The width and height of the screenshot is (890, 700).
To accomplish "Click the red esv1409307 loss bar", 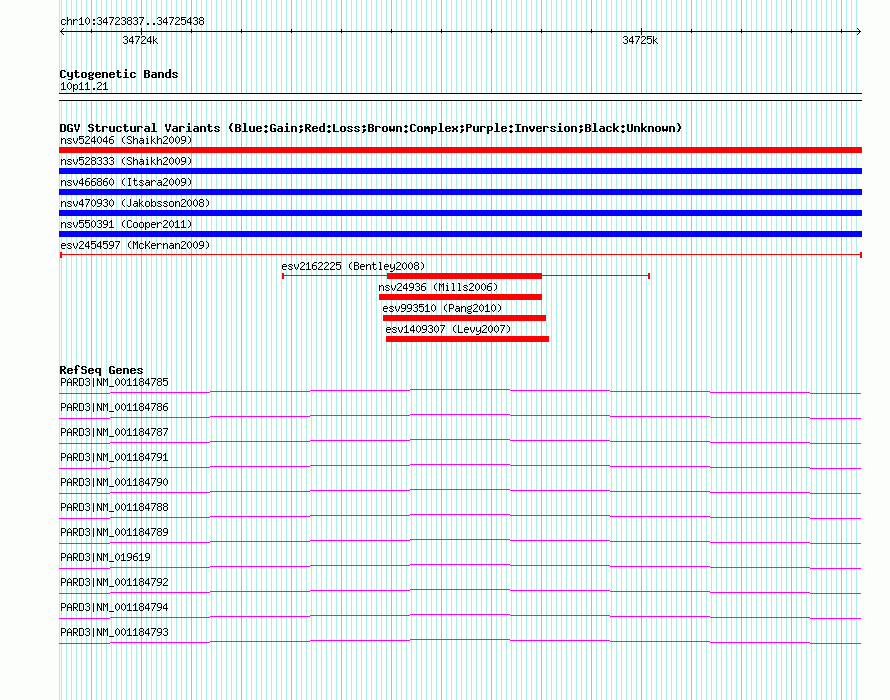I will pos(467,339).
